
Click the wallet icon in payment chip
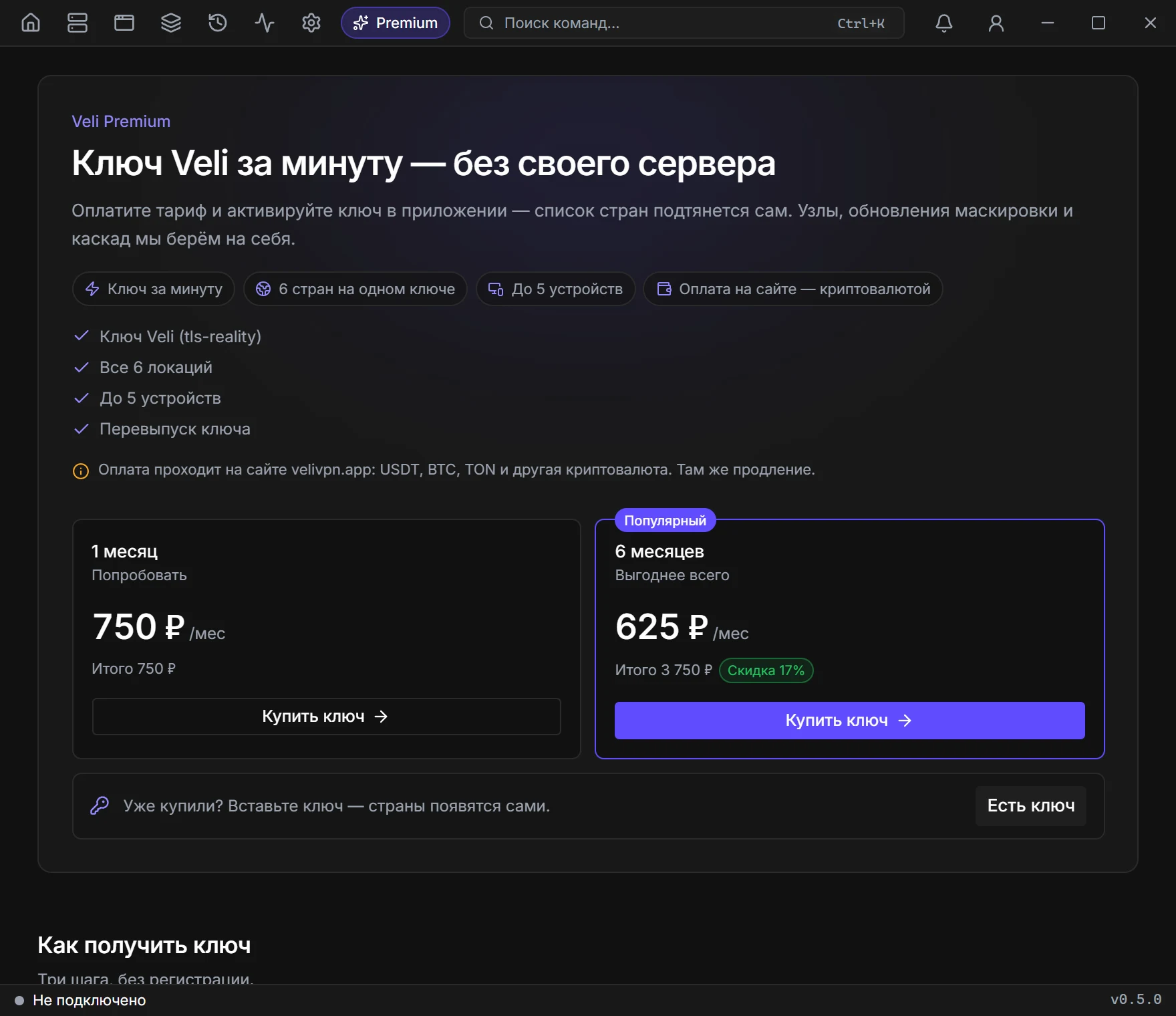click(664, 289)
